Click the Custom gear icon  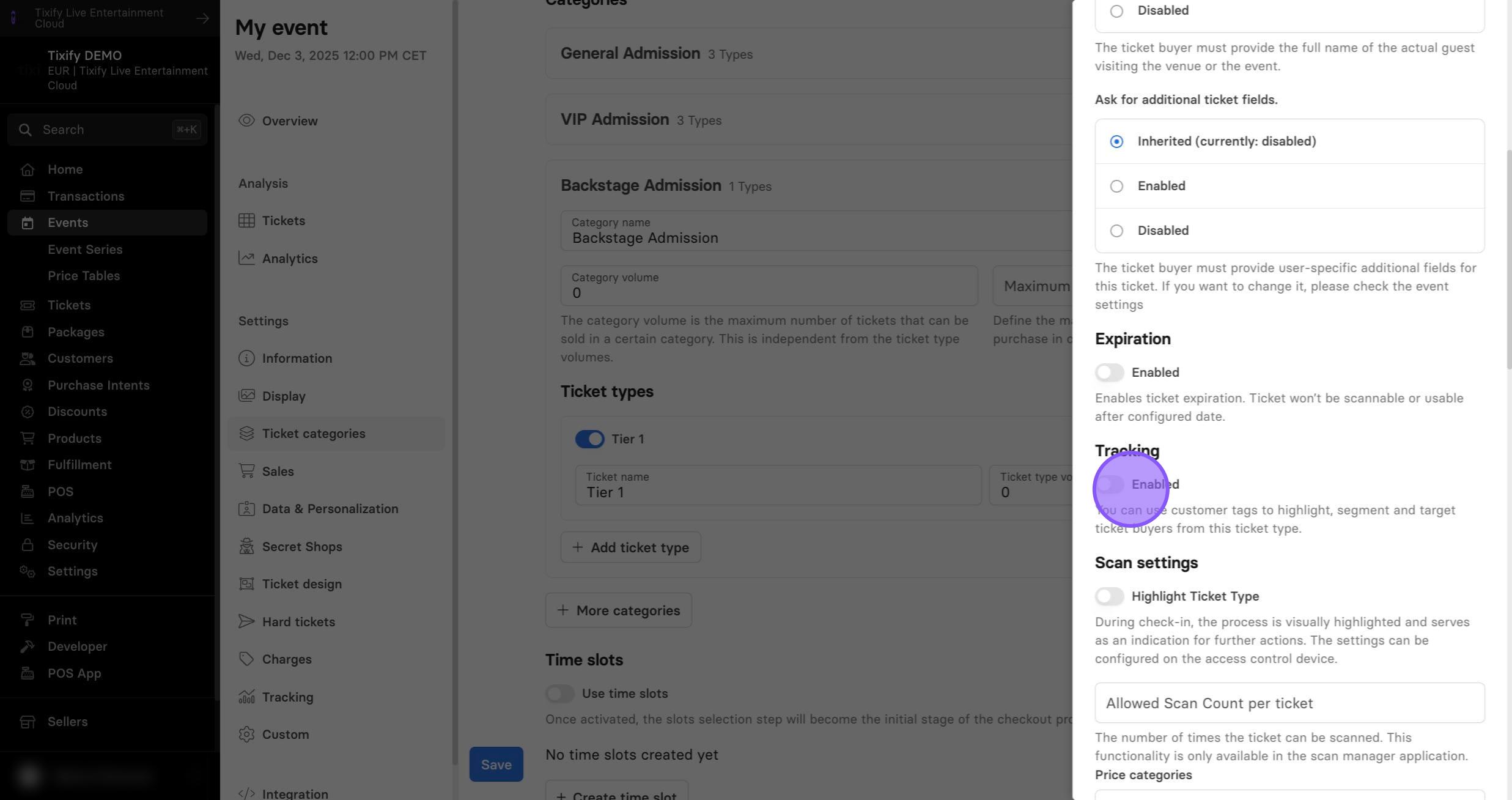[246, 735]
